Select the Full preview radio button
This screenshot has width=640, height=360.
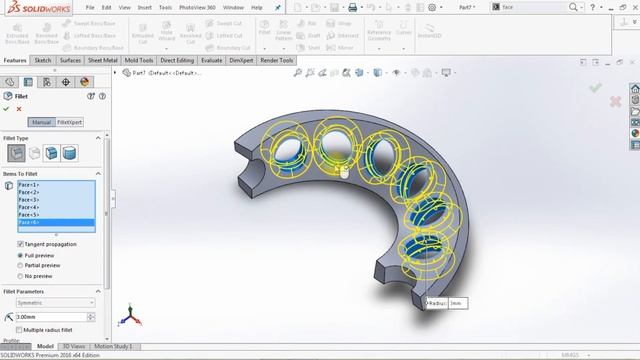tap(20, 255)
